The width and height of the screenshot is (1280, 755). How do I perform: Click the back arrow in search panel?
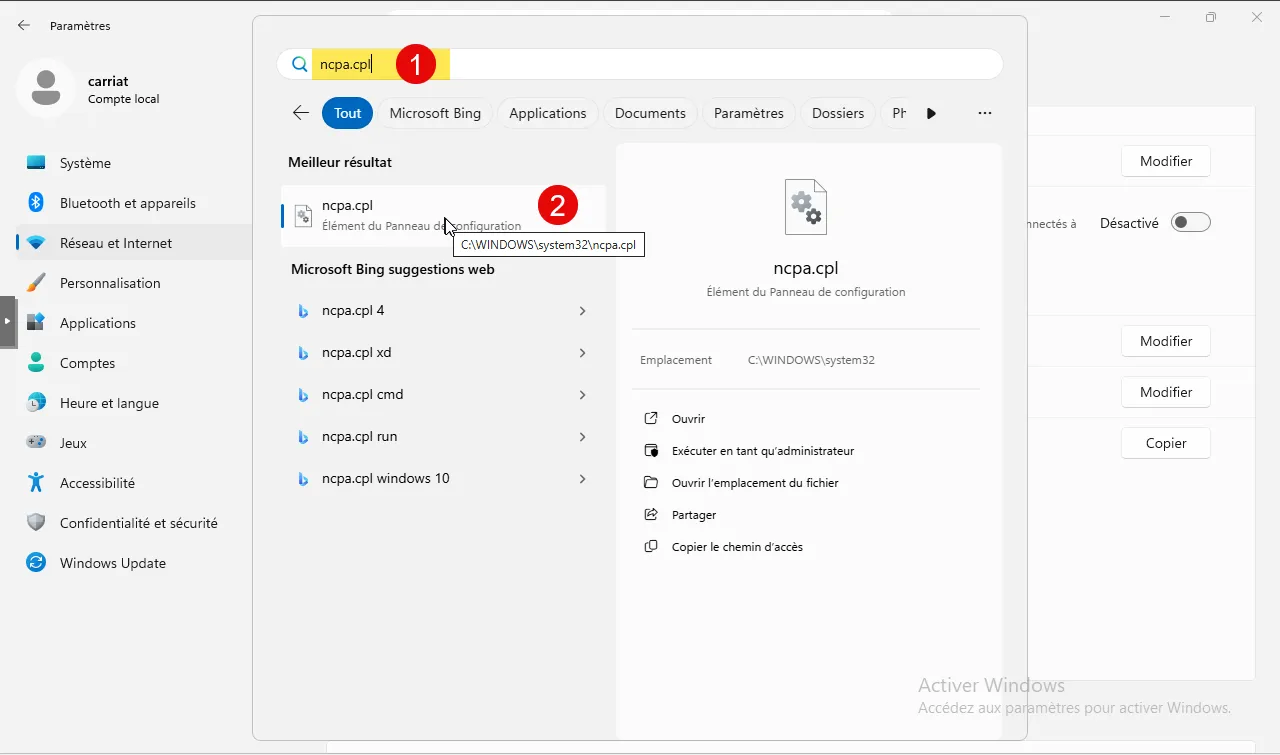[x=300, y=113]
